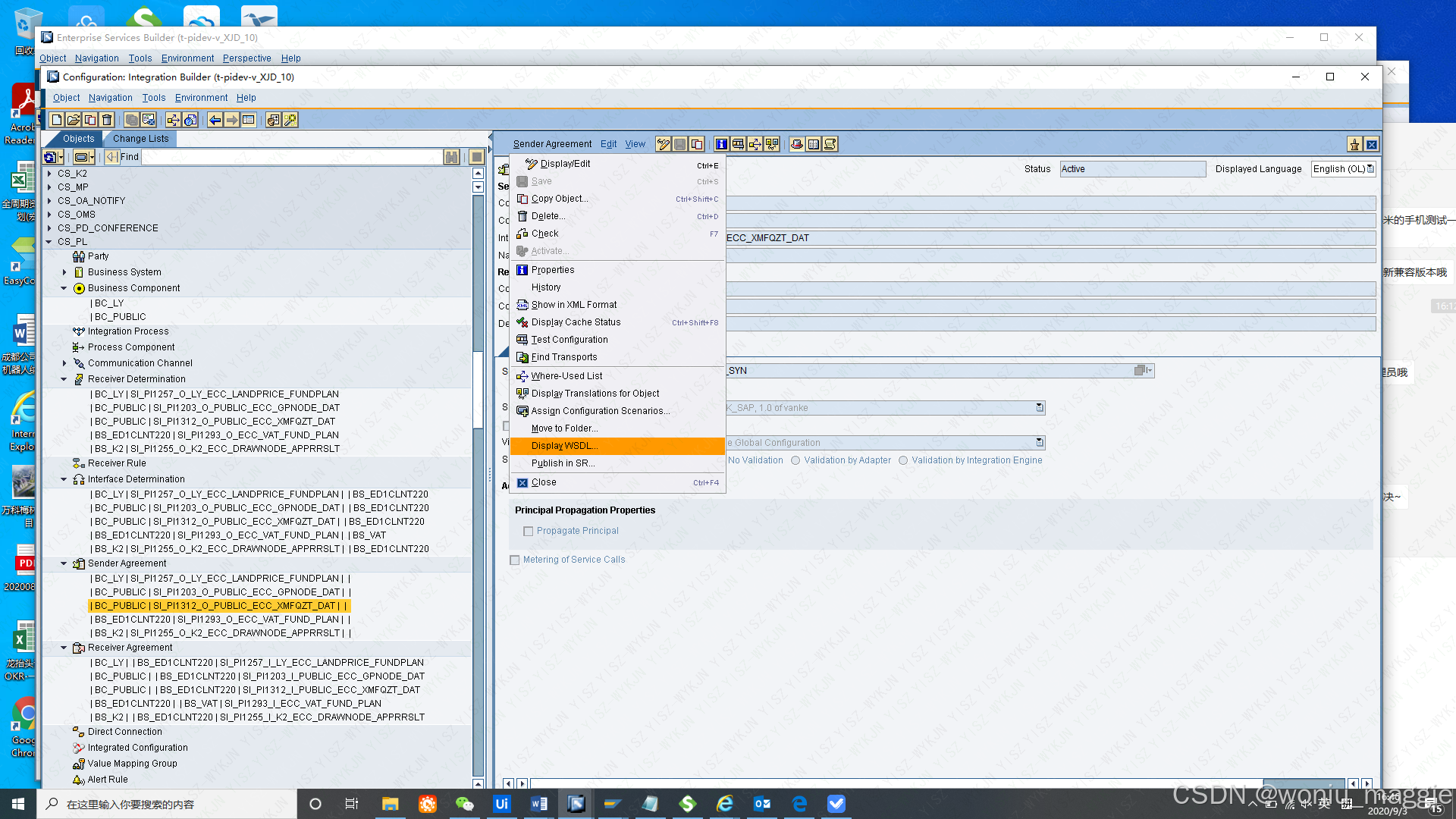
Task: Open the Edit menu in editor
Action: tap(608, 144)
